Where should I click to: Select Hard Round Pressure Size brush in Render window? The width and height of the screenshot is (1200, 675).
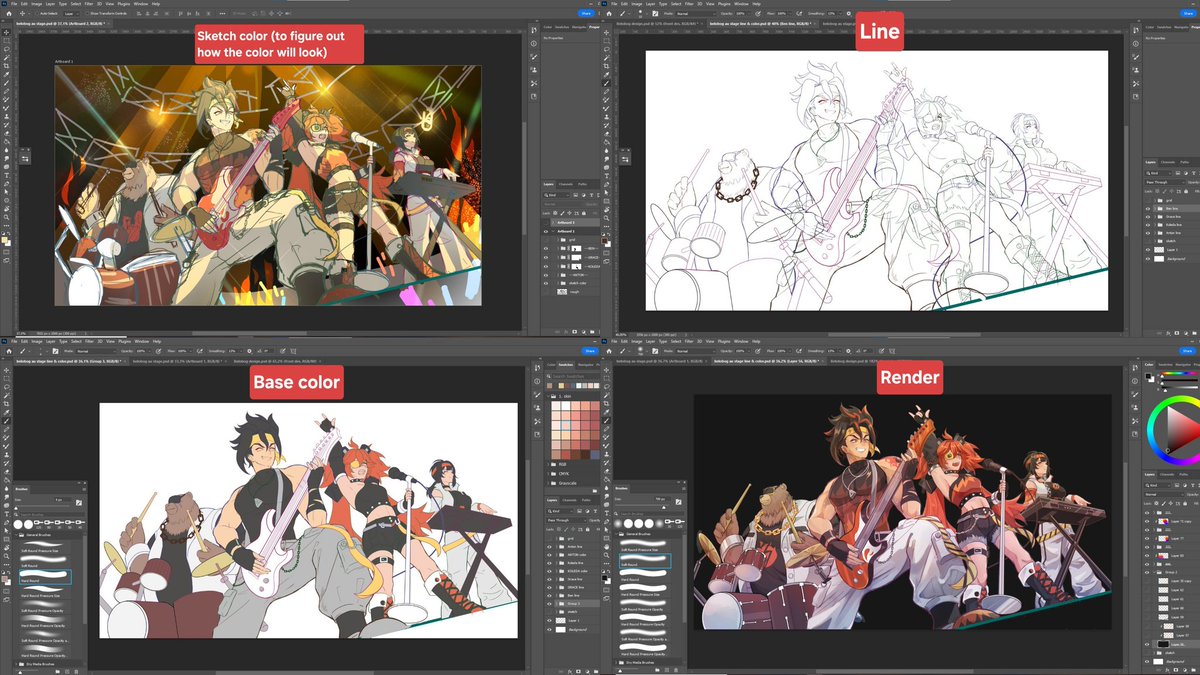[645, 590]
